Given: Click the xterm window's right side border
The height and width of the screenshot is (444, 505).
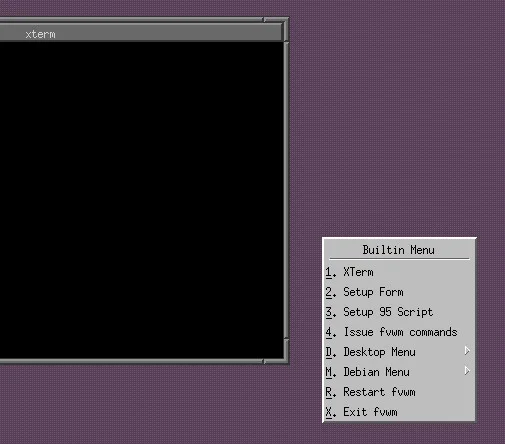Looking at the screenshot, I should click(286, 190).
